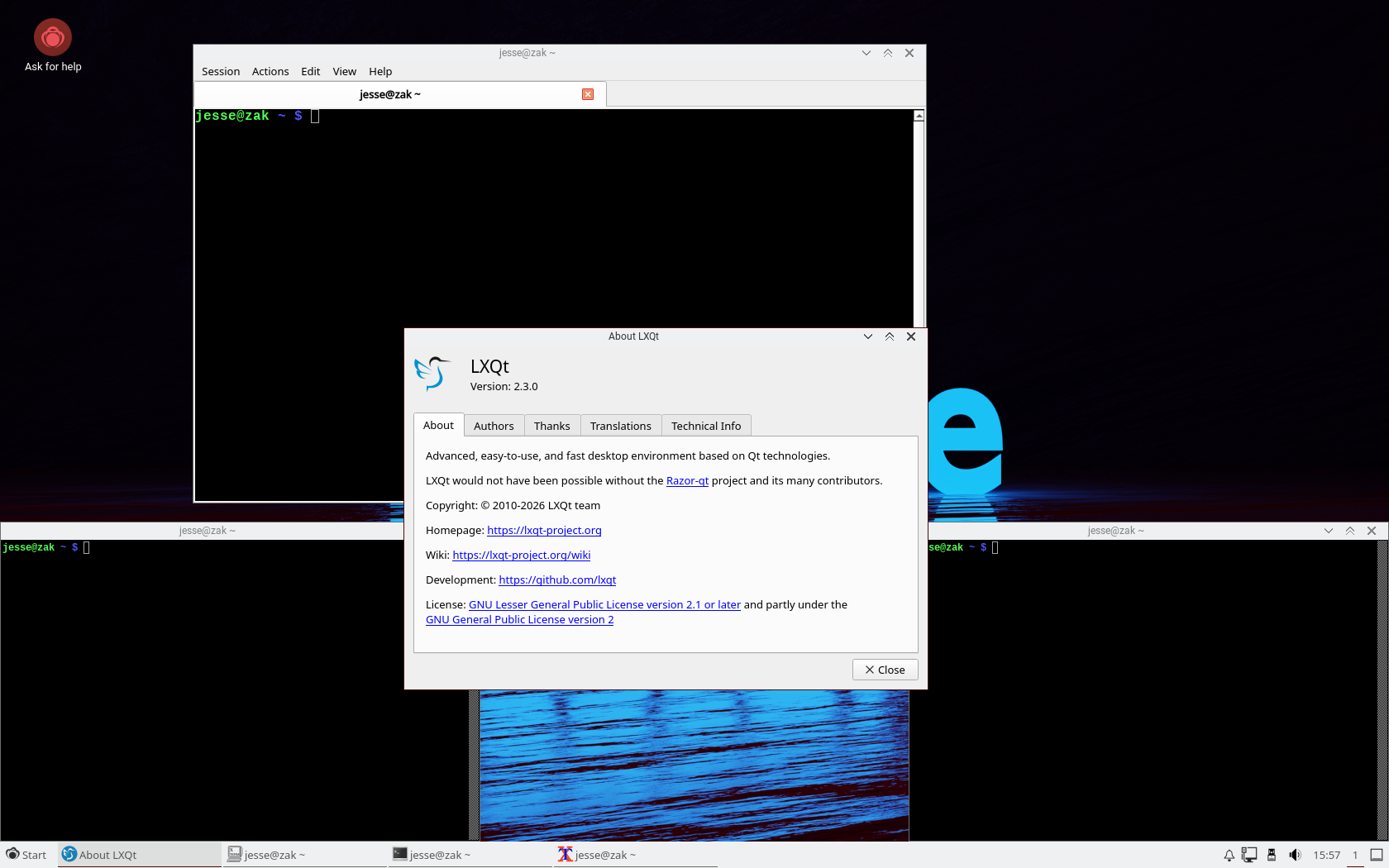This screenshot has height=868, width=1389.
Task: Open the terminal's Edit menu
Action: pyautogui.click(x=311, y=72)
